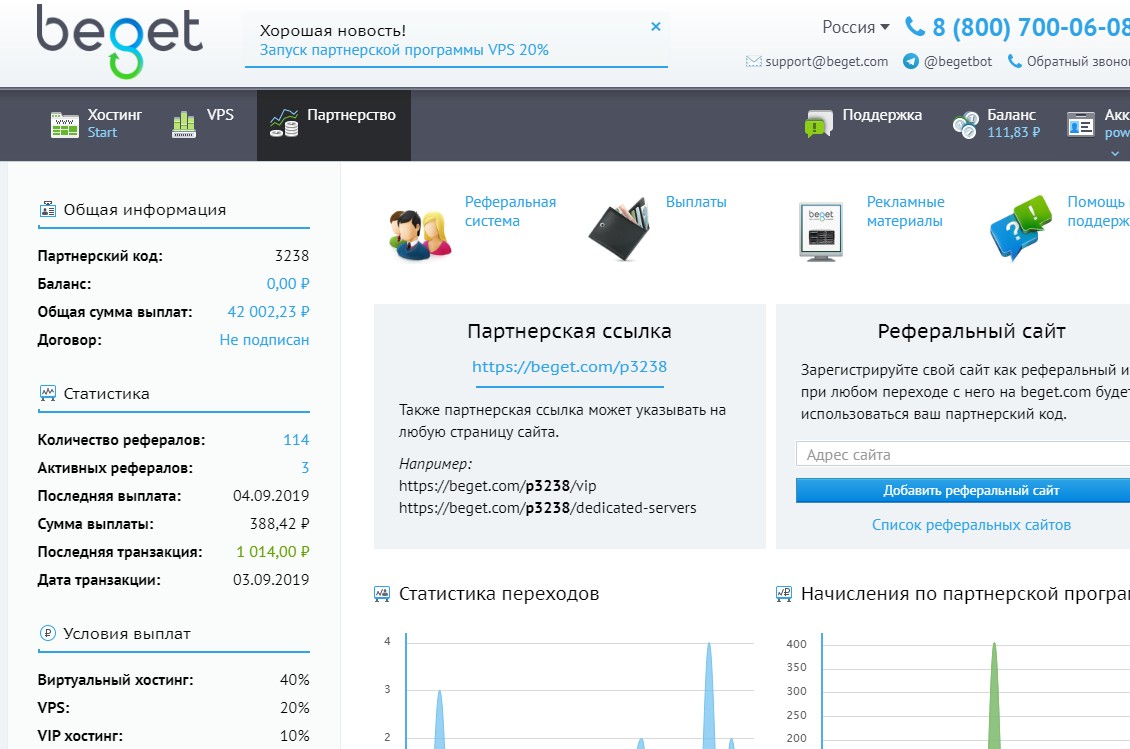Open the beget logo home link
Image resolution: width=1130 pixels, height=749 pixels.
[120, 42]
